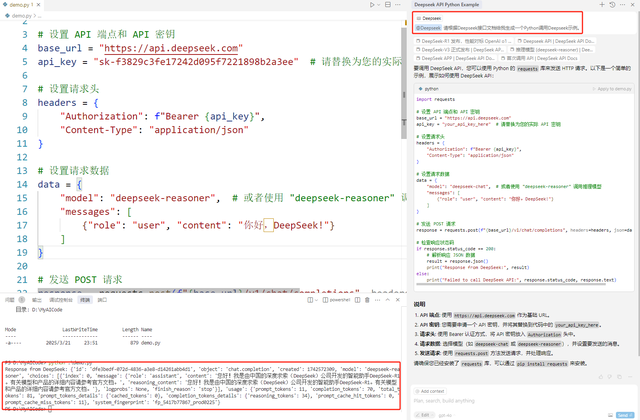Image resolution: width=640 pixels, height=420 pixels.
Task: Close the demo.py editor tab
Action: [x=38, y=5]
